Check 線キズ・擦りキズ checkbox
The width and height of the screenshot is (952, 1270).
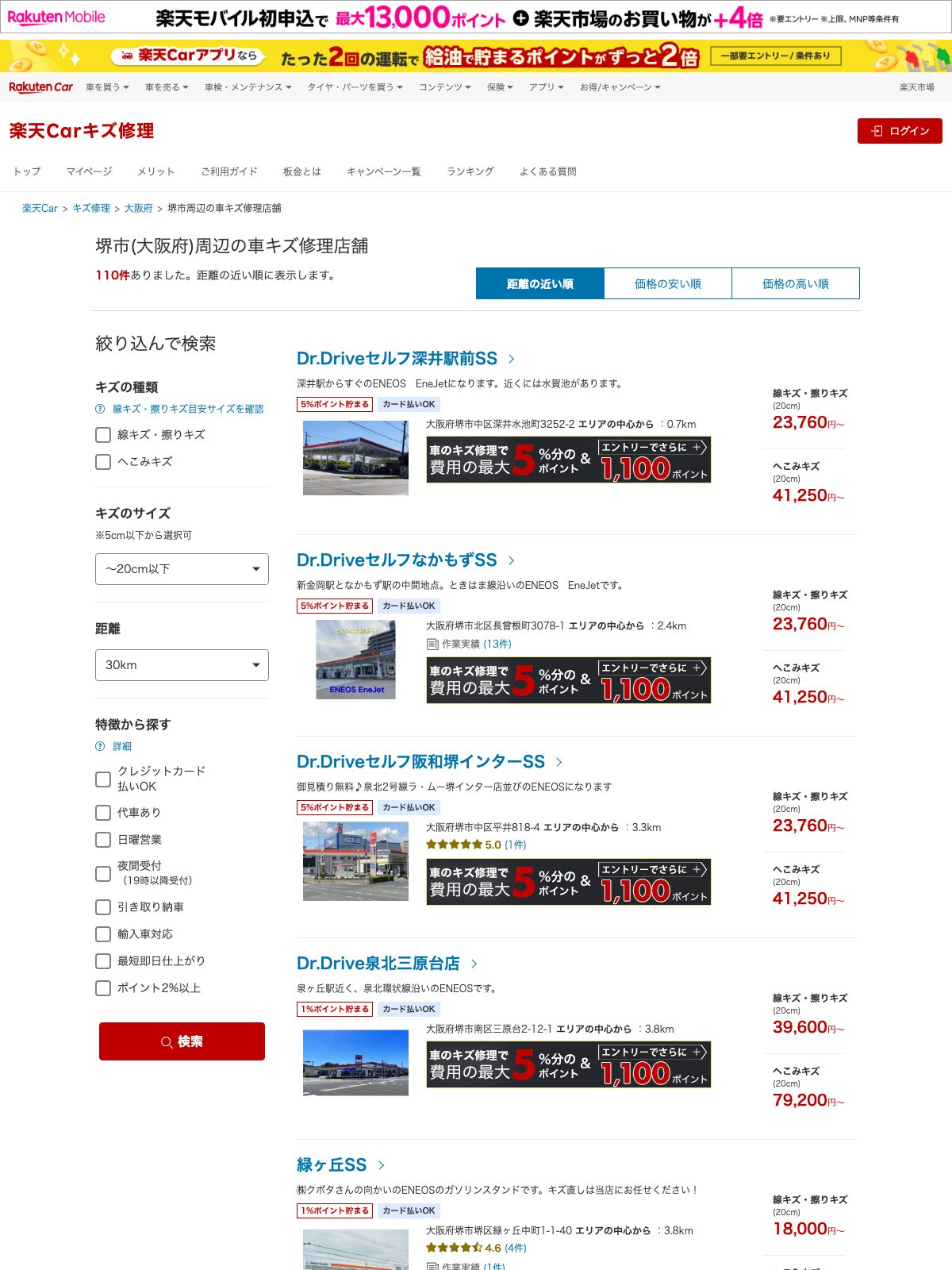103,435
